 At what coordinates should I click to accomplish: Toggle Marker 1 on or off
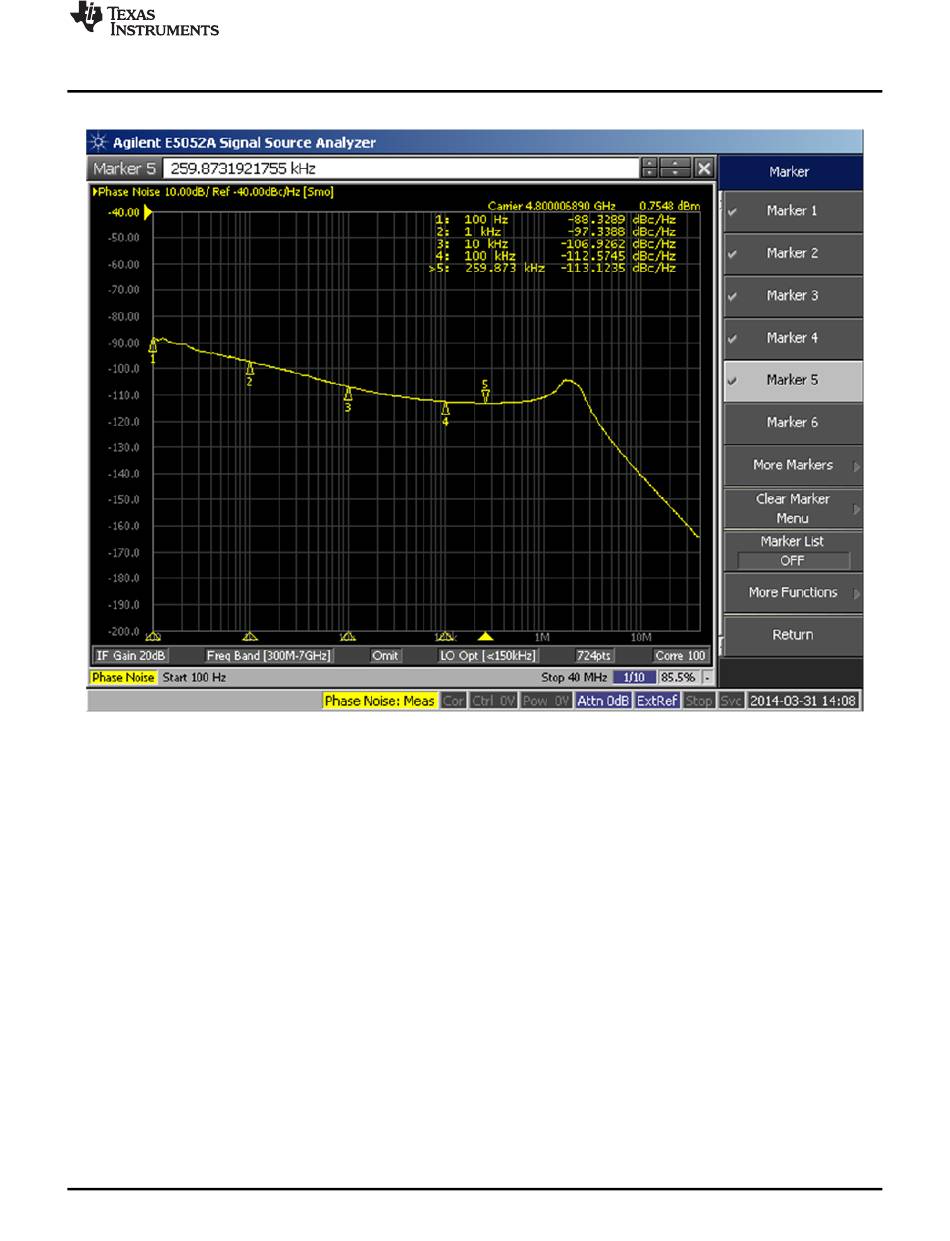[792, 211]
